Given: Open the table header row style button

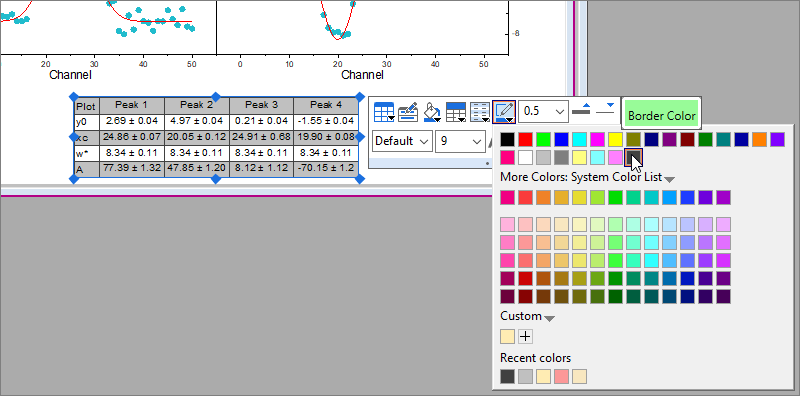Looking at the screenshot, I should tap(456, 112).
